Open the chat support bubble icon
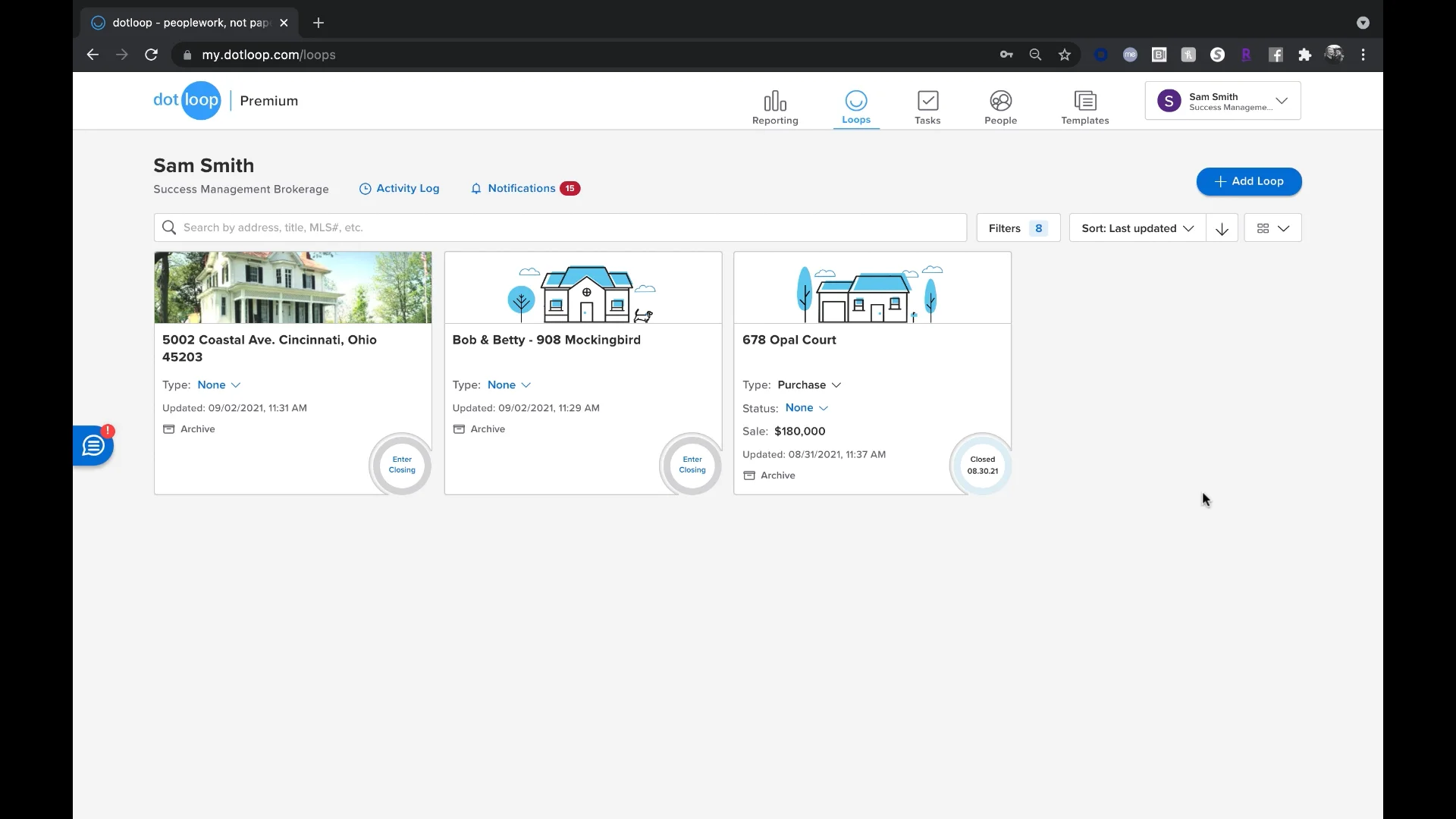The height and width of the screenshot is (819, 1456). [93, 446]
